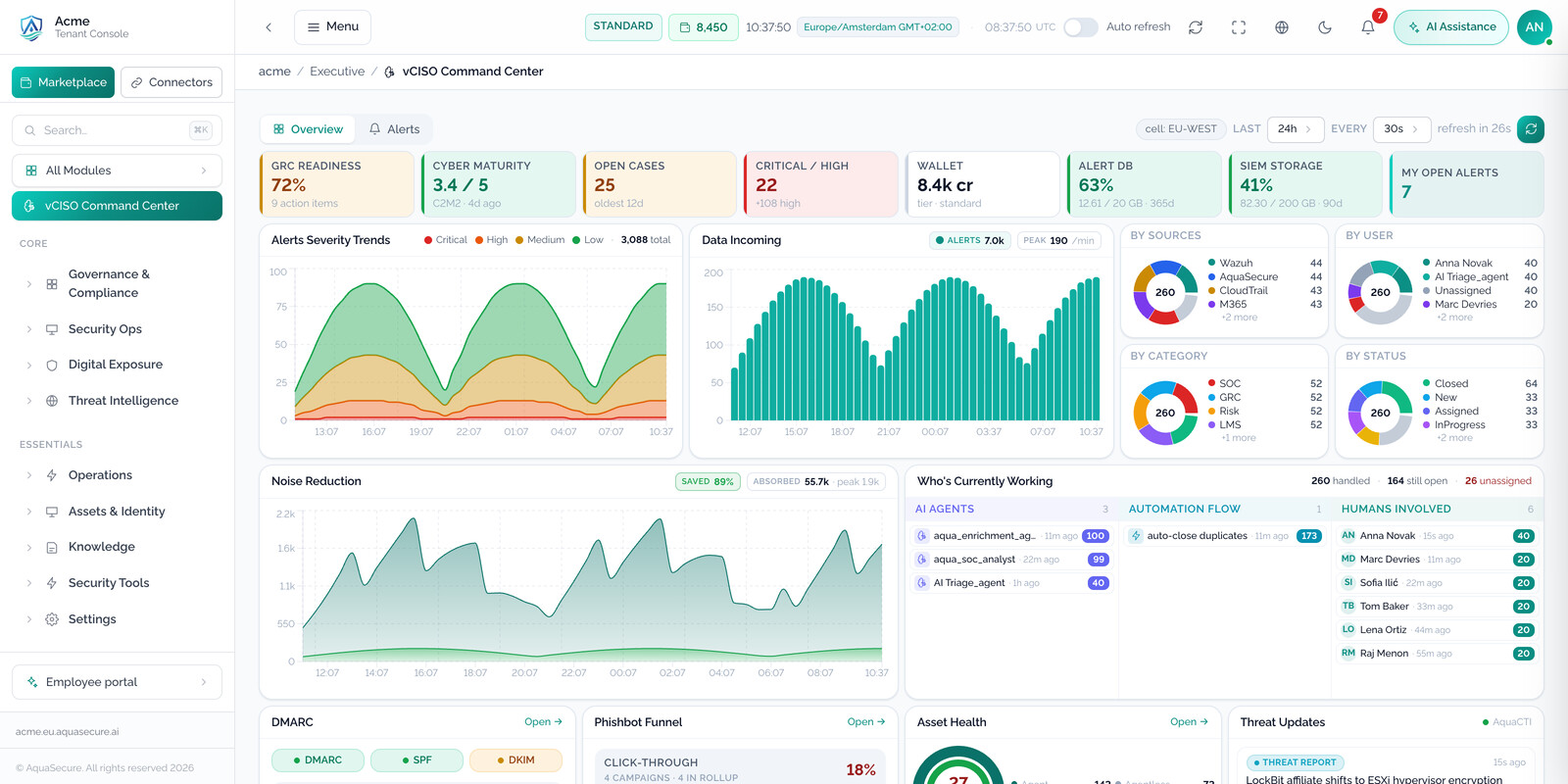Click the 8,450 wallet credits badge
Image resolution: width=1568 pixels, height=784 pixels.
click(x=704, y=27)
